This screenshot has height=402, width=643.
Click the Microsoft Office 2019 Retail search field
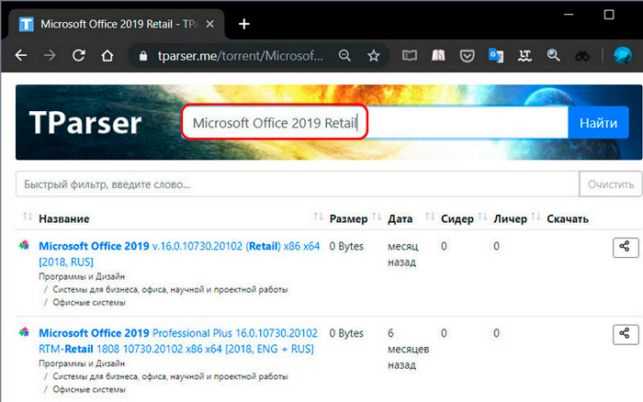pos(375,122)
